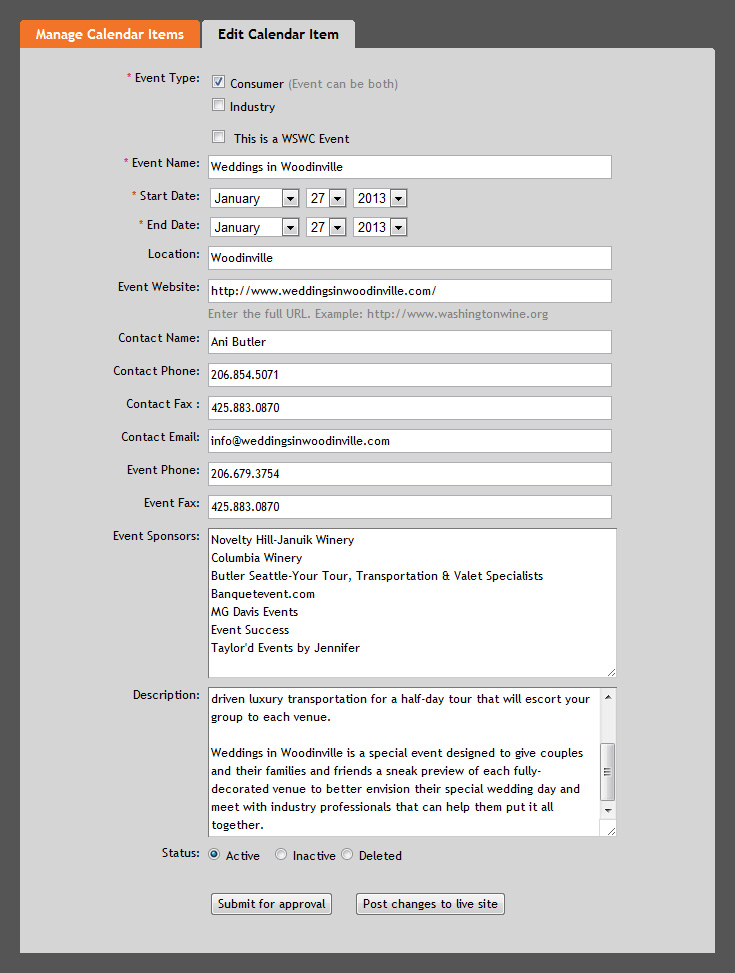The width and height of the screenshot is (735, 973).
Task: Focus the Contact Phone field
Action: [x=410, y=375]
